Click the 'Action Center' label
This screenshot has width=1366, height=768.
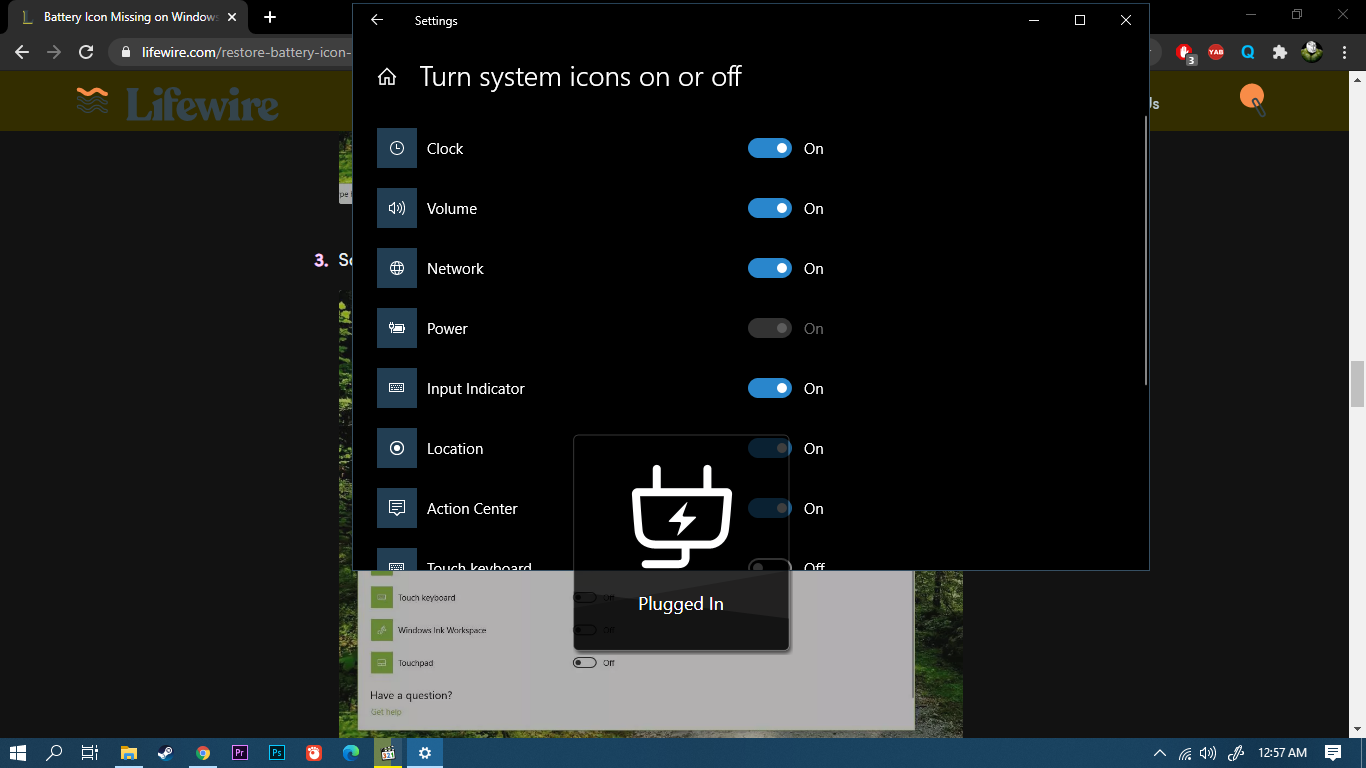(x=472, y=508)
